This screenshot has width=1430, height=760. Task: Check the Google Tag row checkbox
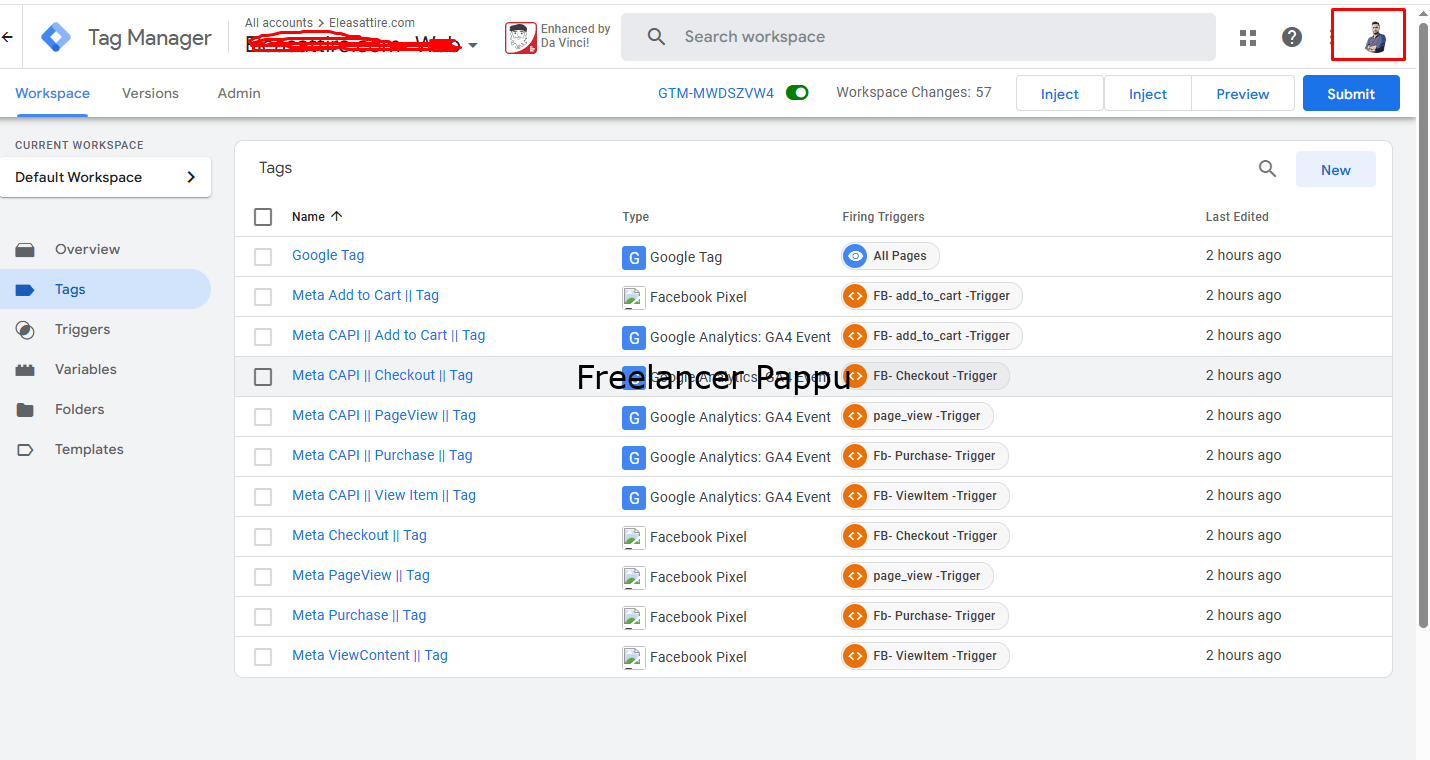click(x=263, y=257)
